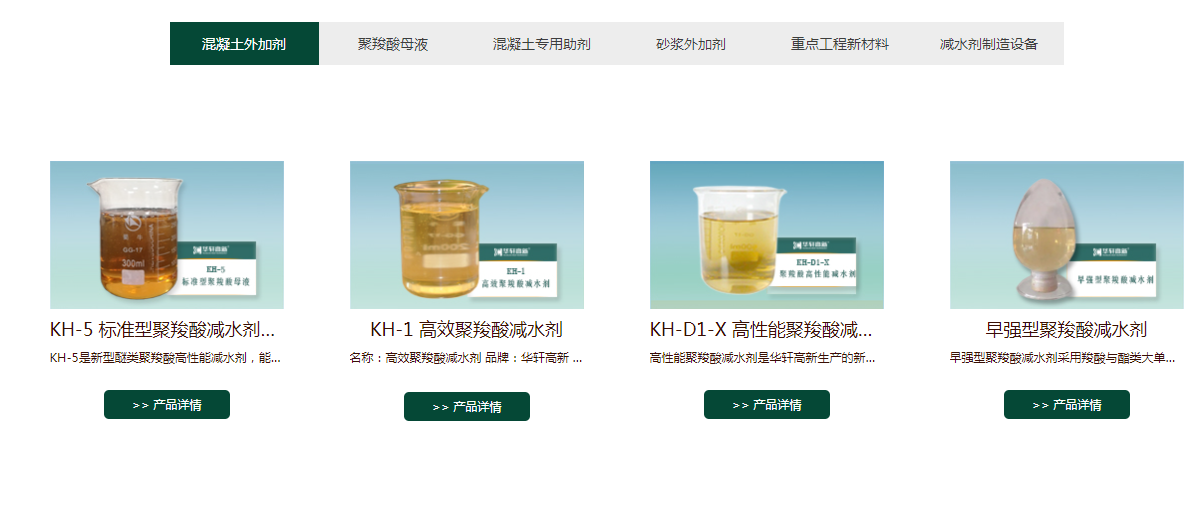1202x523 pixels.
Task: Click the KH-1 高效聚羧酸减水剂 title
Action: pos(467,330)
